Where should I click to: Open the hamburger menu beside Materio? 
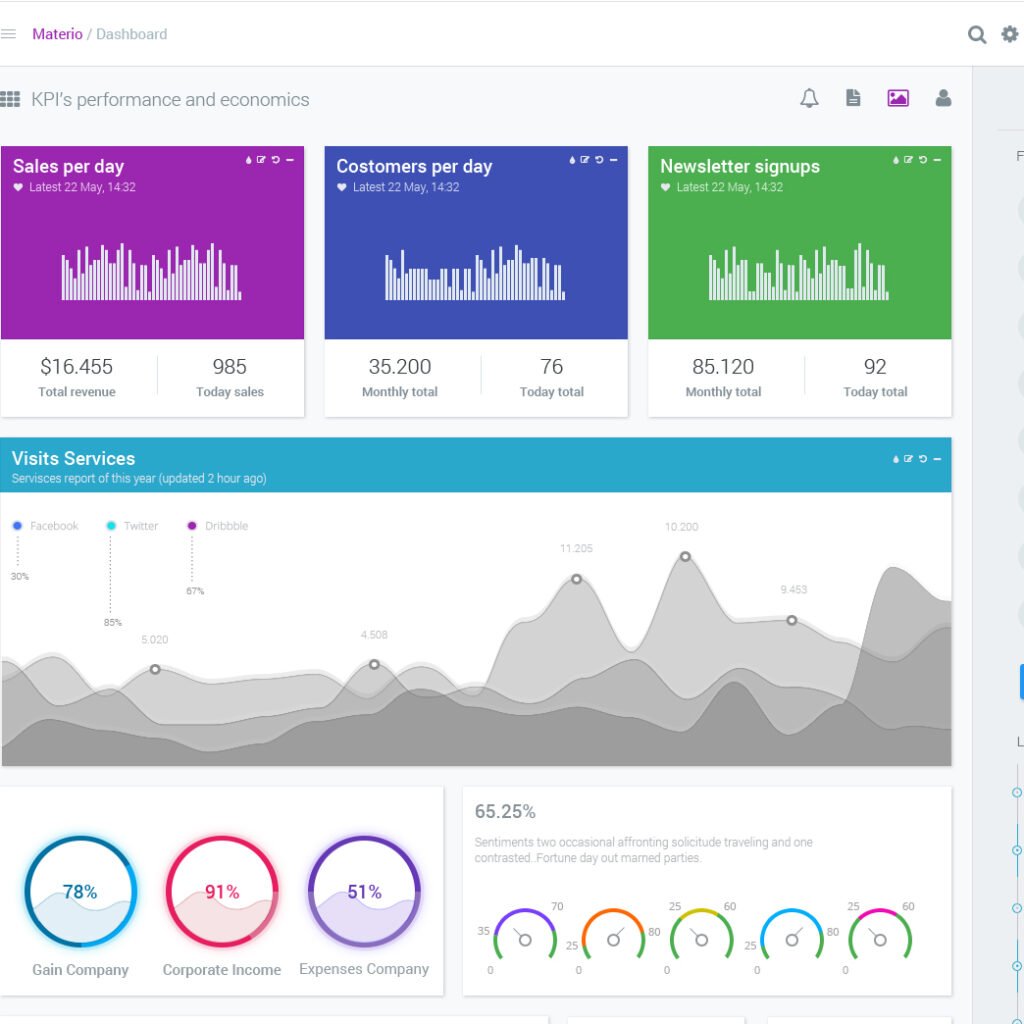(8, 34)
